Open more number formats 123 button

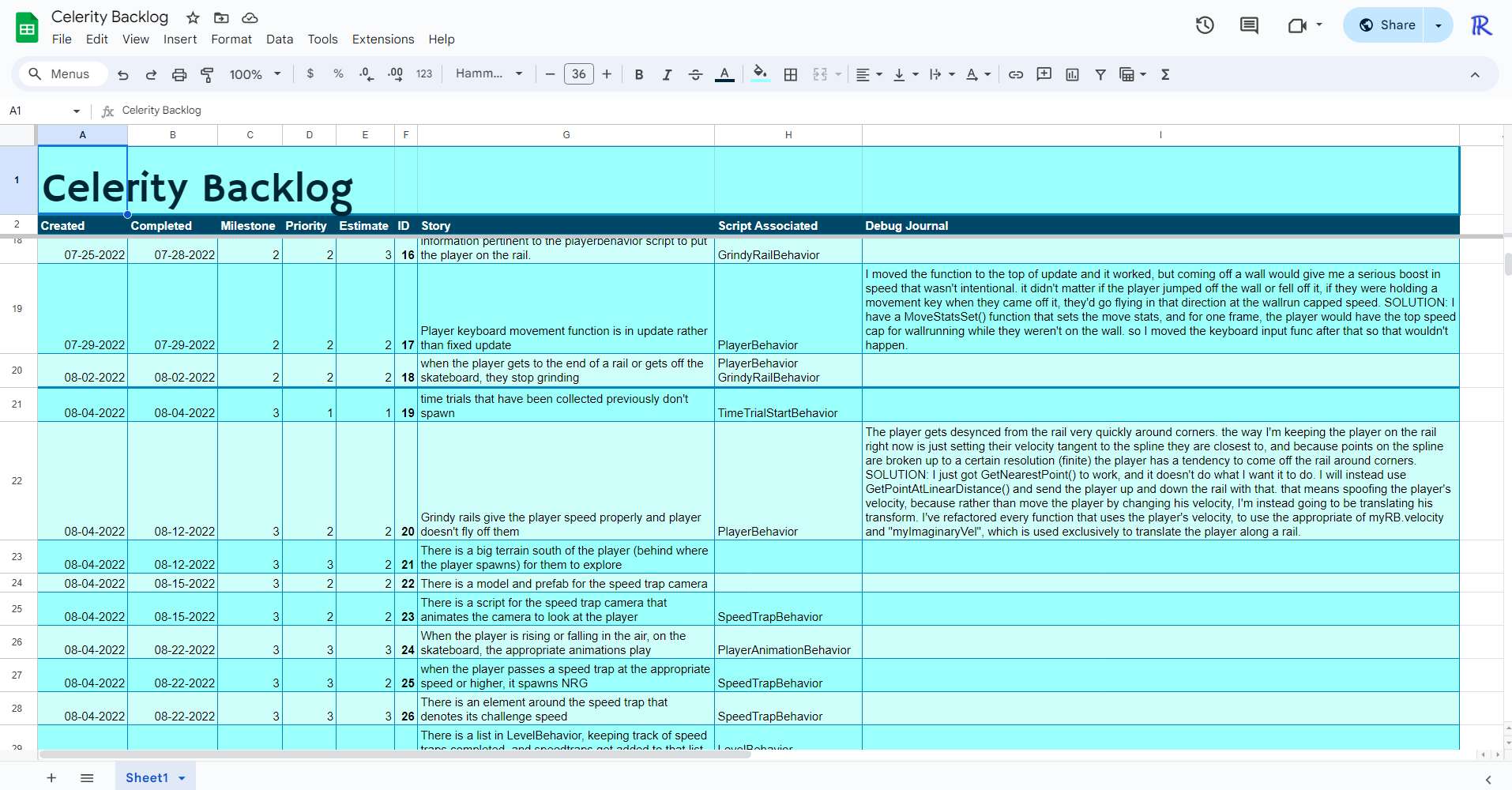(424, 73)
